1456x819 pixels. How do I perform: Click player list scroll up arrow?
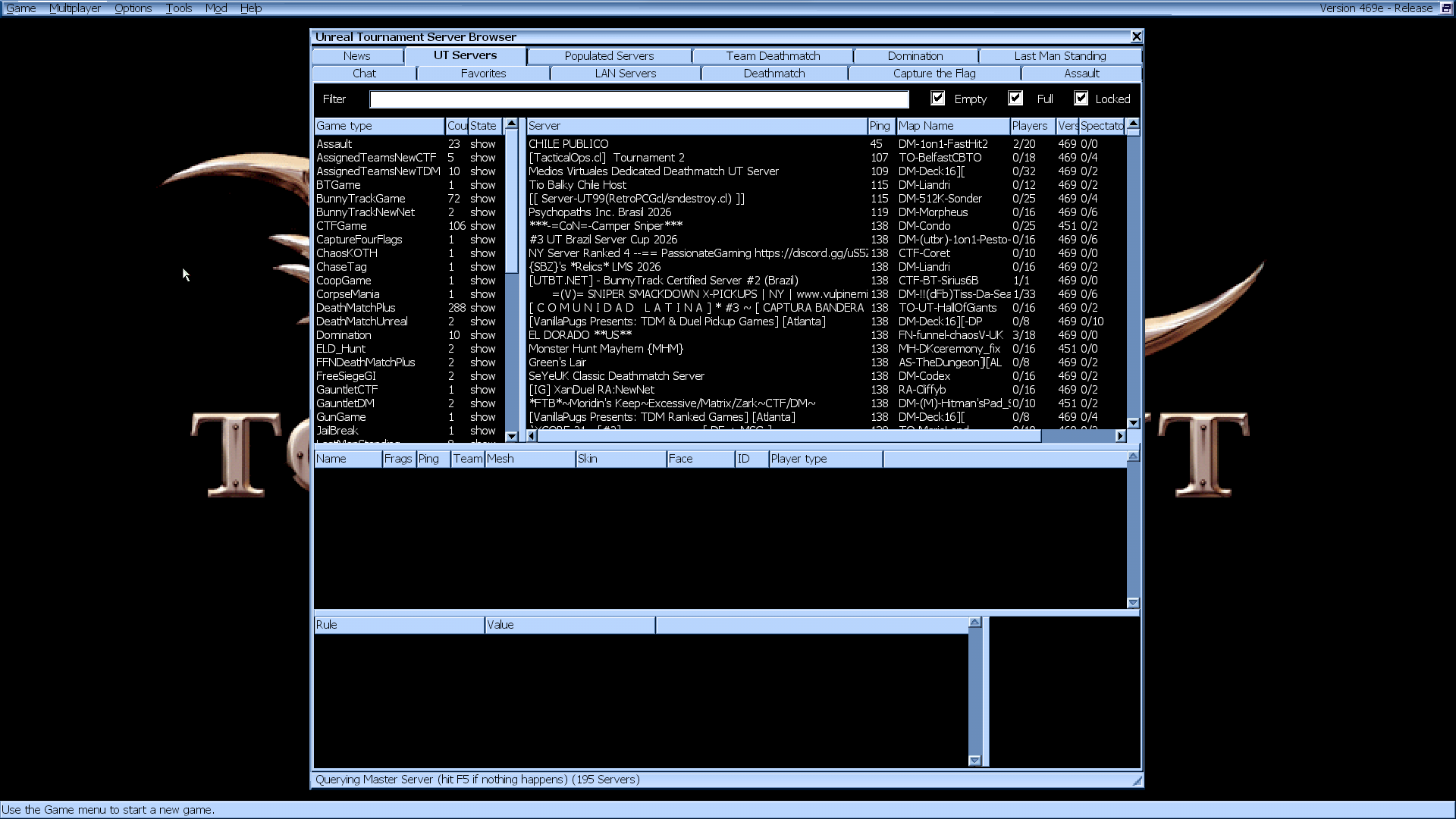(1133, 457)
